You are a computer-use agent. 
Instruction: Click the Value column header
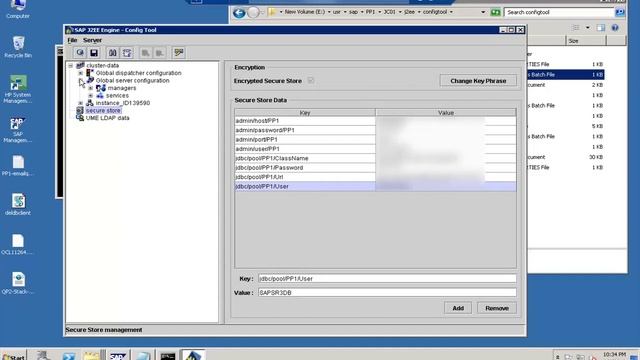point(446,113)
